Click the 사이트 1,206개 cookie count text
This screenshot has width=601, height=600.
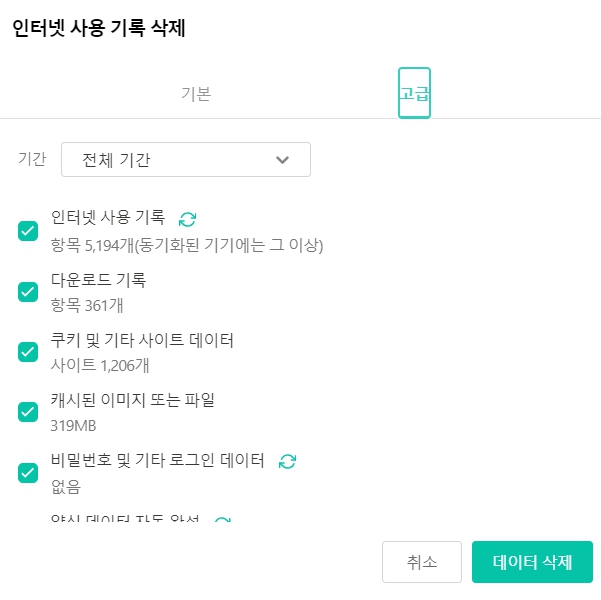(x=100, y=365)
